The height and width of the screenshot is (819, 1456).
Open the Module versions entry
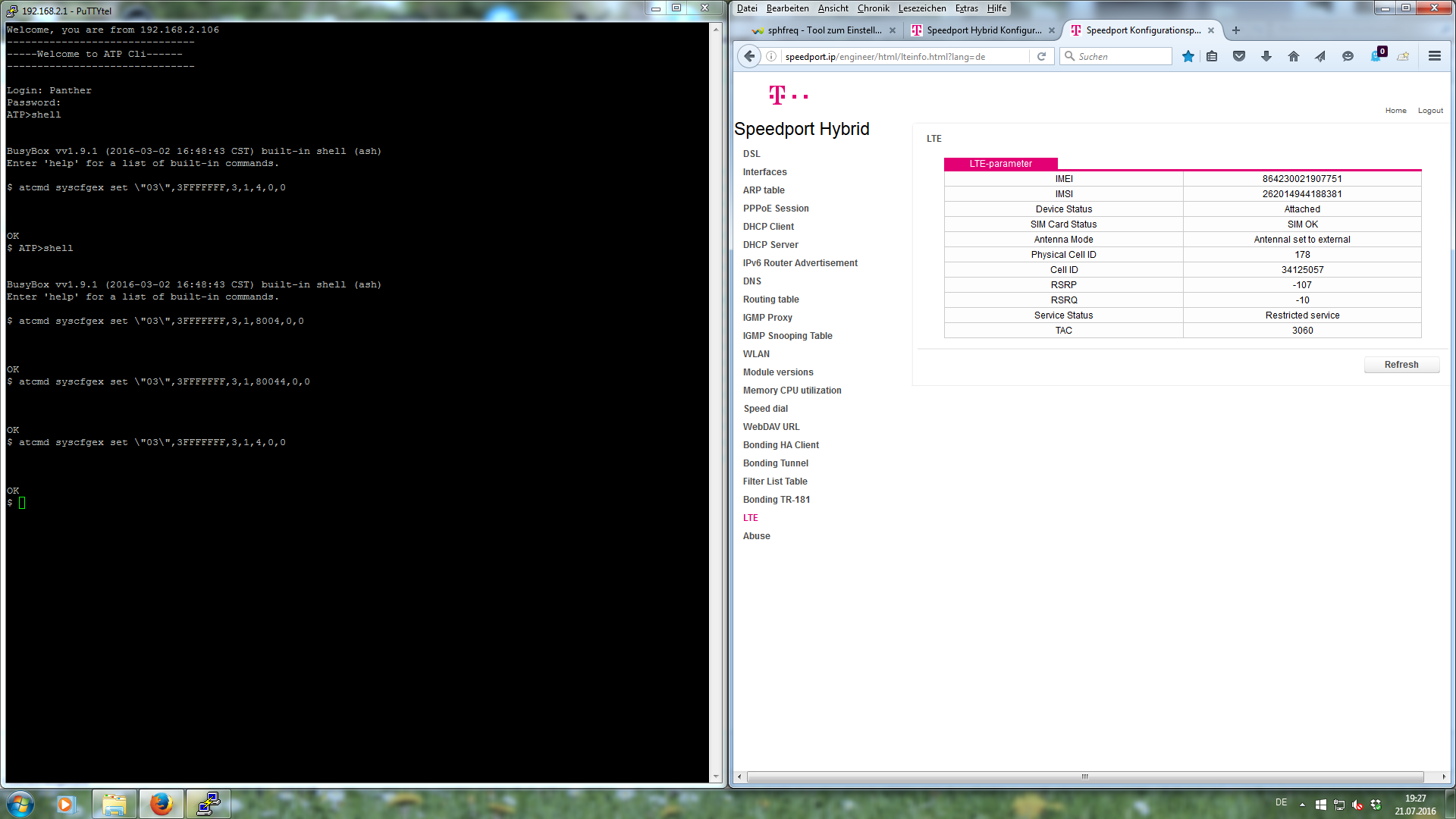tap(778, 372)
